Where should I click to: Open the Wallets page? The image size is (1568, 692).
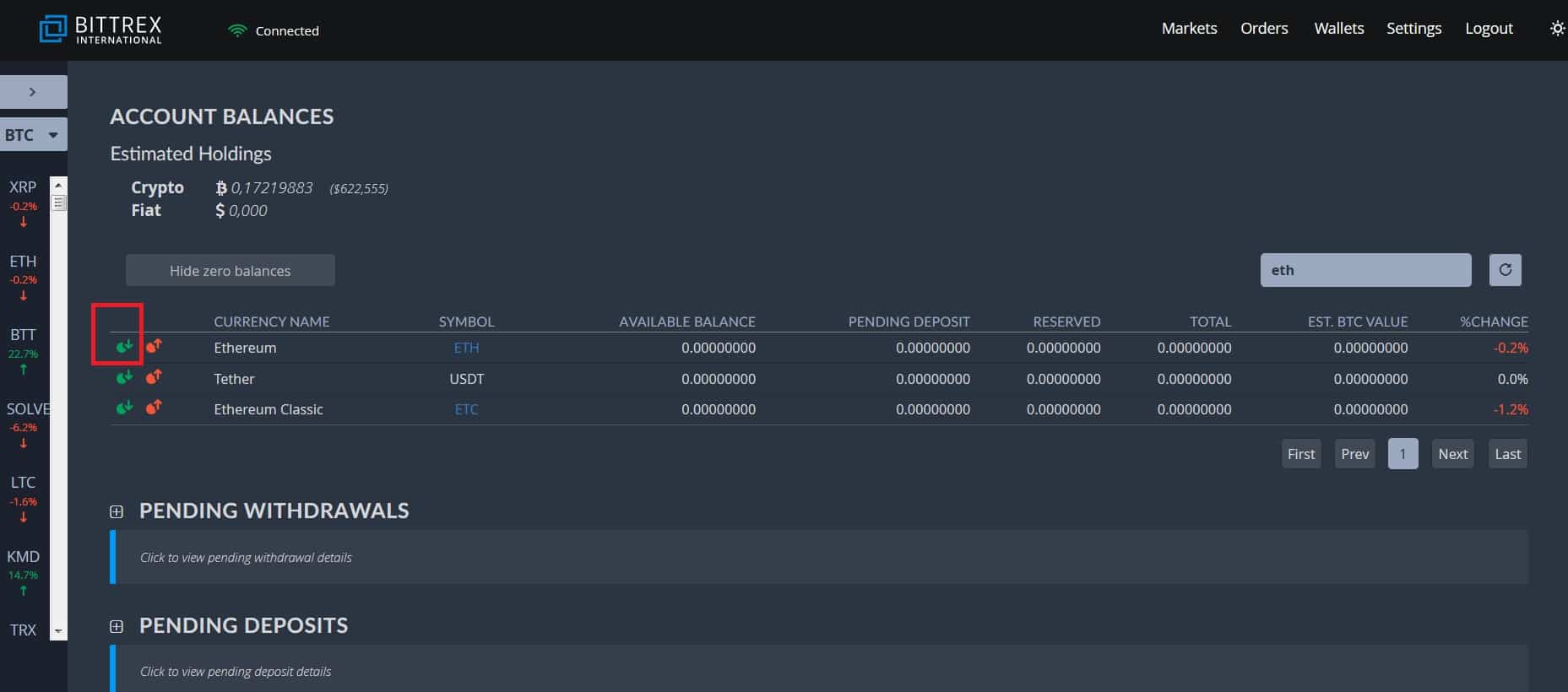click(1338, 28)
